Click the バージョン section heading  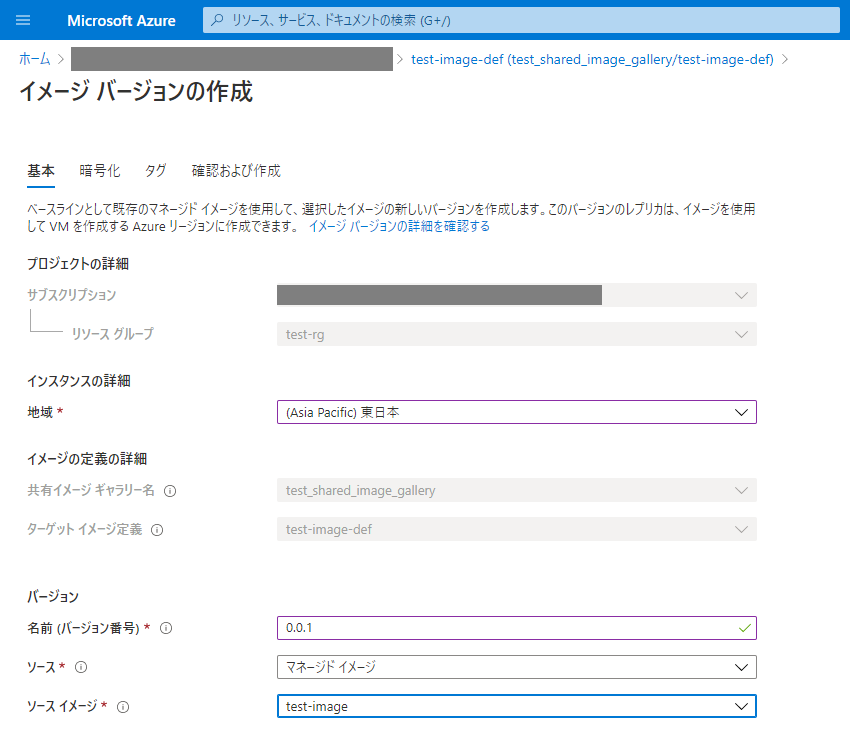click(x=53, y=597)
